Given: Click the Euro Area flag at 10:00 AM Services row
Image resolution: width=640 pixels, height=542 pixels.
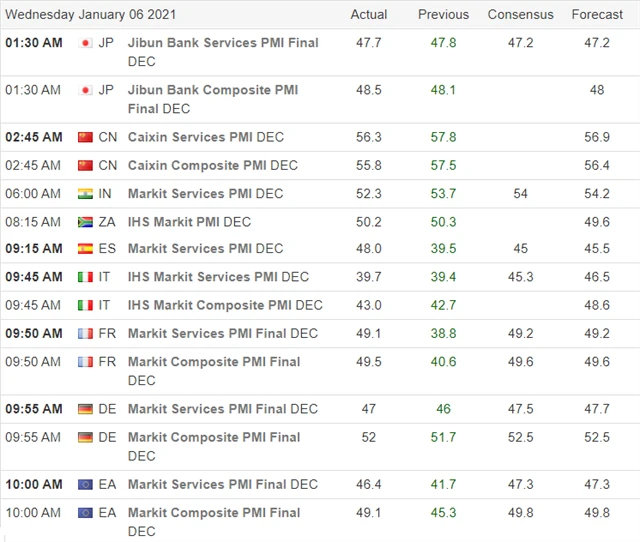Looking at the screenshot, I should point(85,484).
